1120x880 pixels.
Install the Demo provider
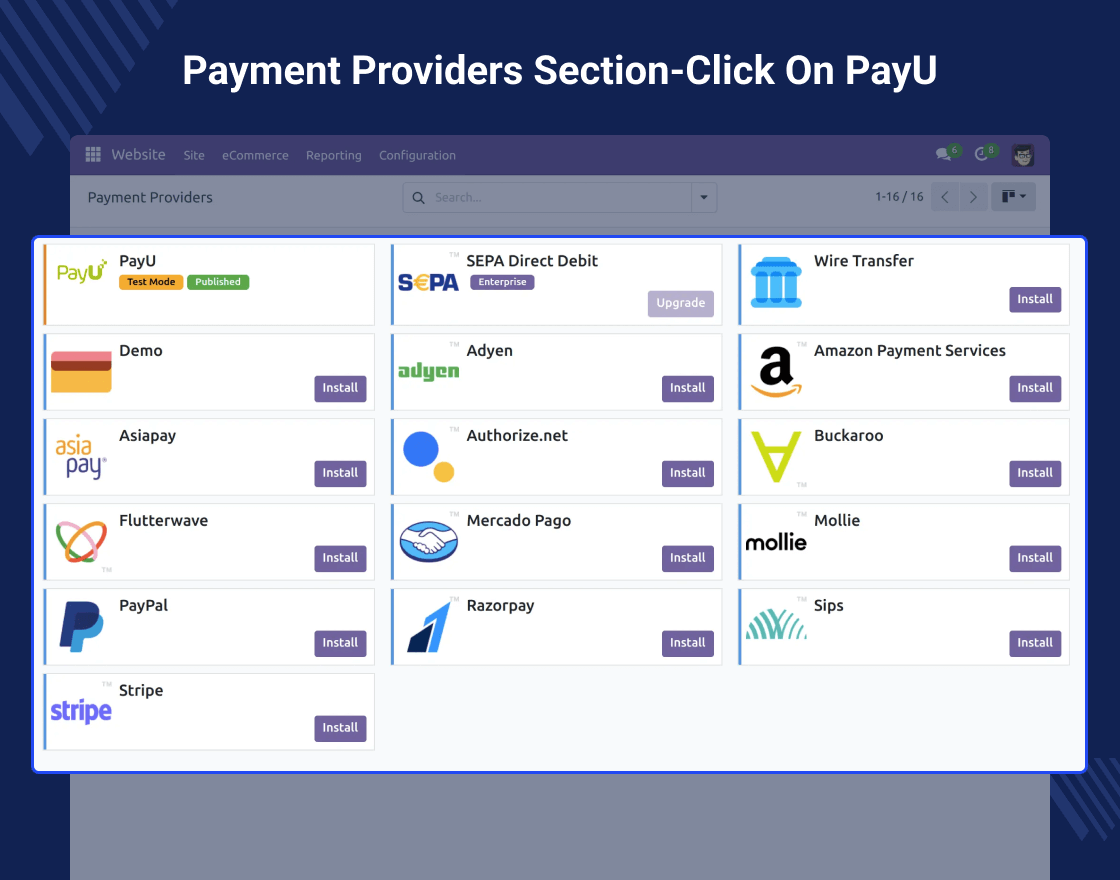(x=340, y=388)
